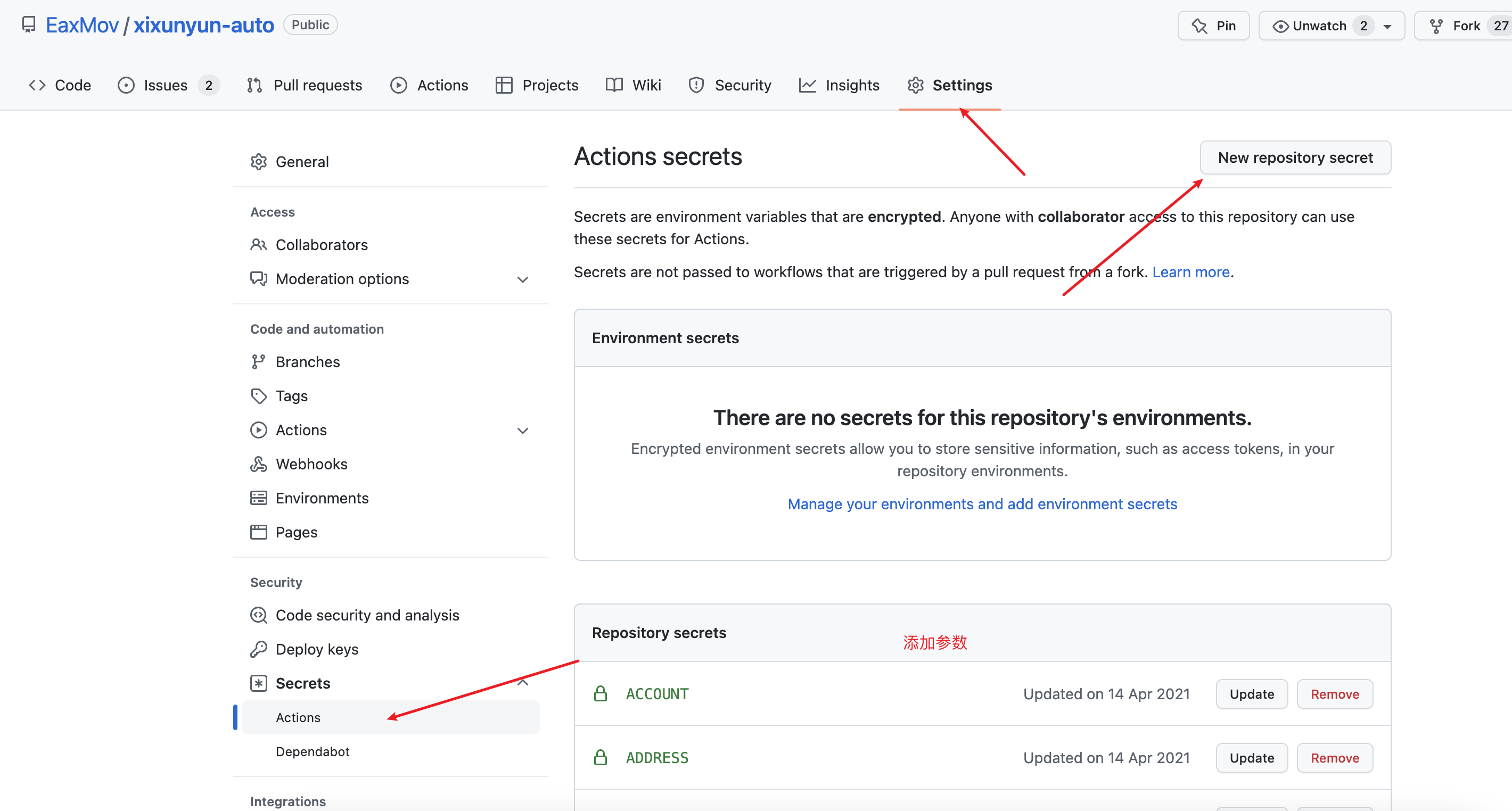Open the Unwatch dropdown arrow
The height and width of the screenshot is (811, 1512).
pos(1387,27)
